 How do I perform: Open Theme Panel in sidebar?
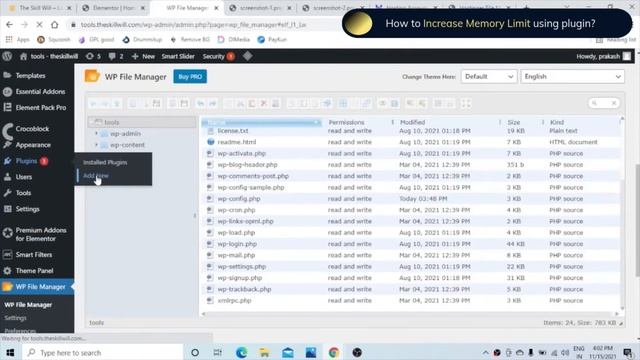click(34, 271)
